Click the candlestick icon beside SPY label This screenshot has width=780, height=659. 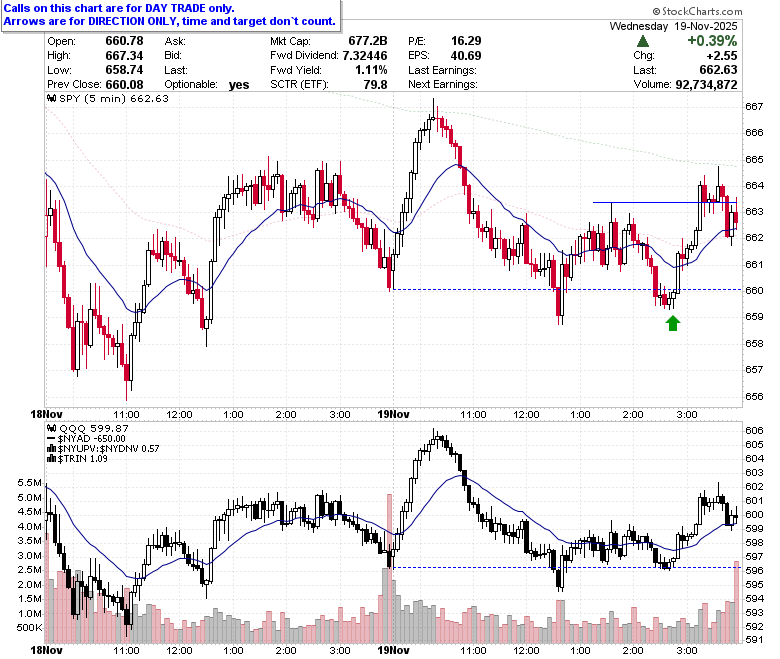(51, 98)
